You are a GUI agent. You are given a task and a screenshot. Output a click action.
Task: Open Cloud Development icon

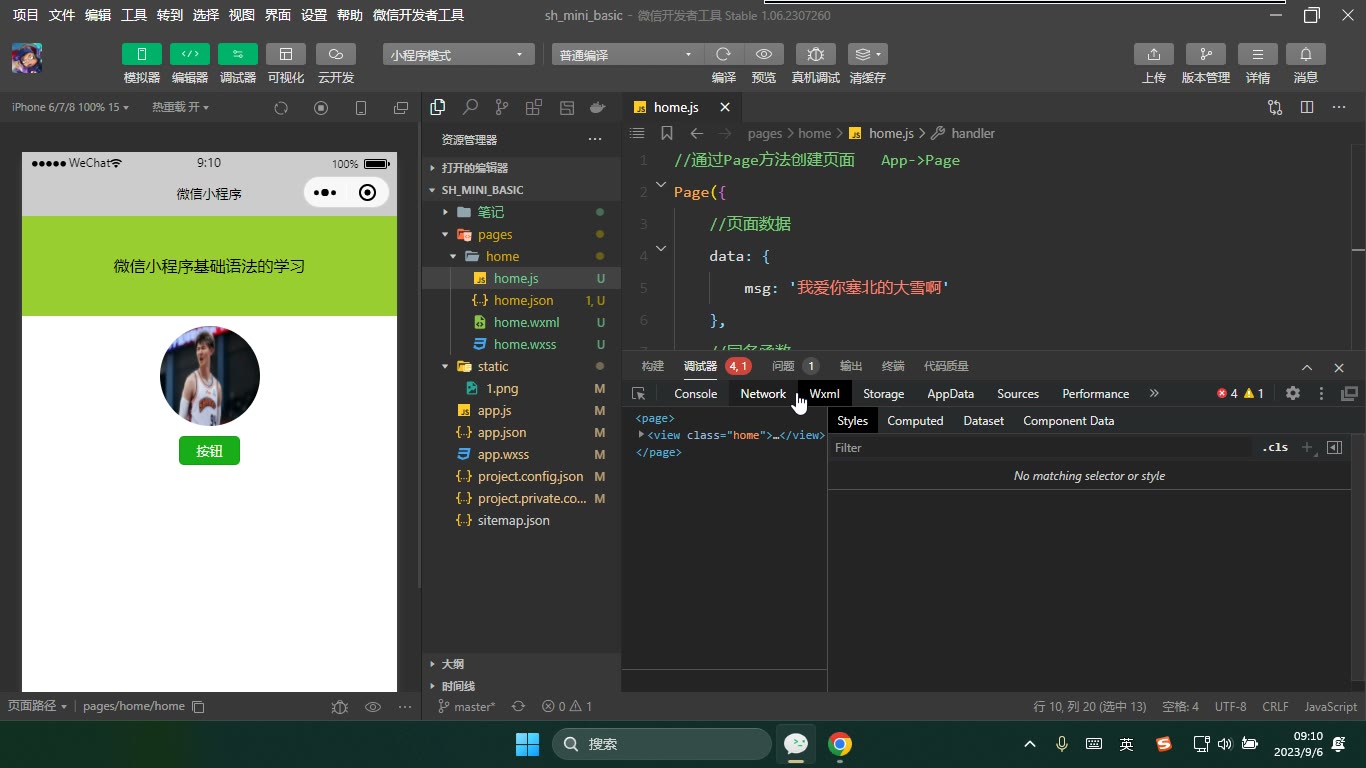click(336, 54)
